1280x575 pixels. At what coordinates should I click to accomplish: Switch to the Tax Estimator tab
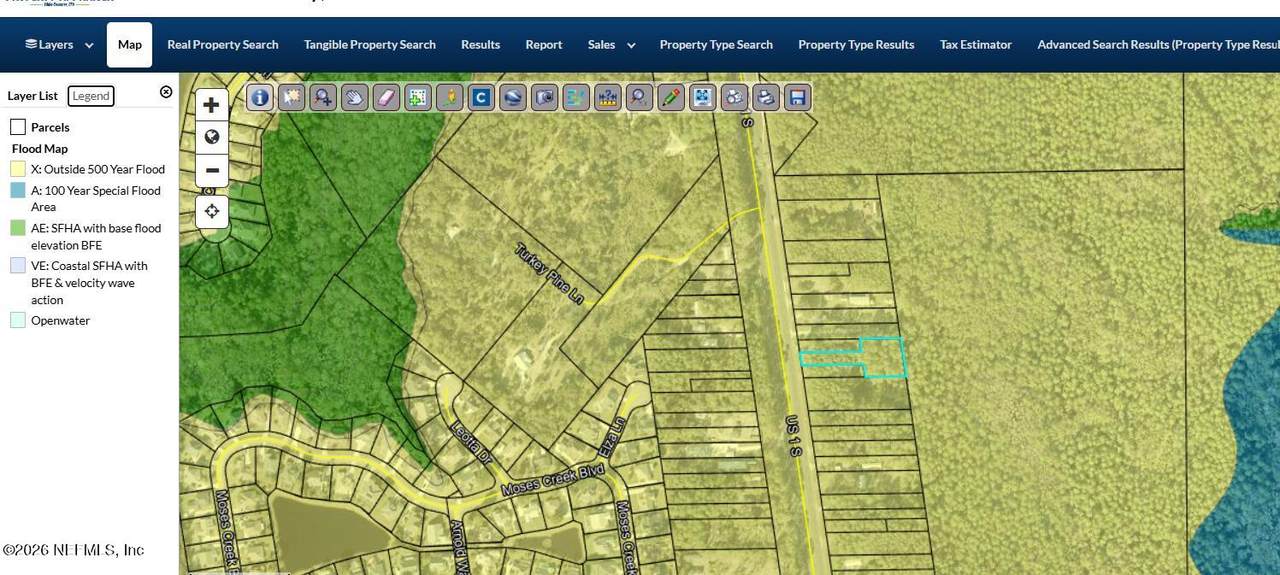pos(975,45)
